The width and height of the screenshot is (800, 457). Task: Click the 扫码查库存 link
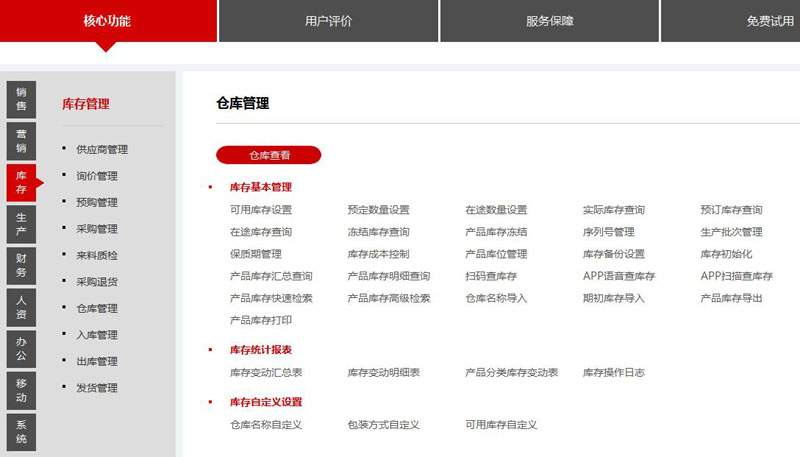point(490,276)
